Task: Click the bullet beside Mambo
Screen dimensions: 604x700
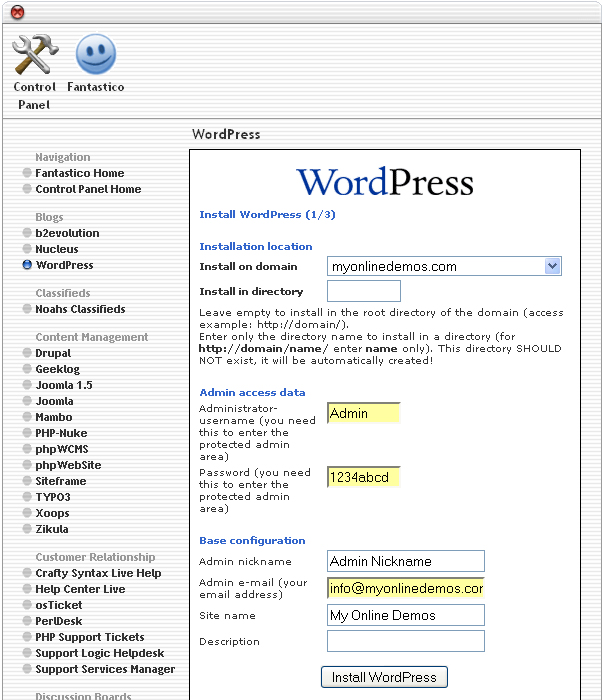Action: click(x=27, y=417)
